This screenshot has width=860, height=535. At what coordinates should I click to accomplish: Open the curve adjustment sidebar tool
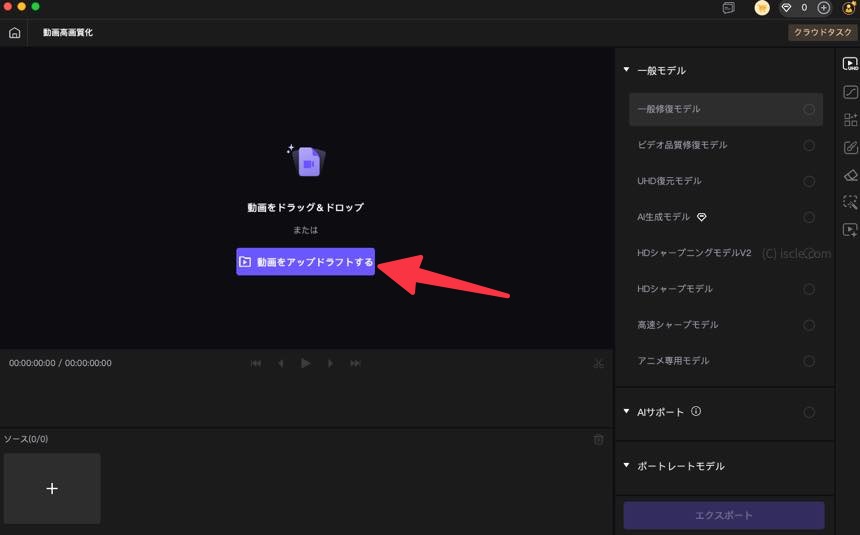point(850,92)
